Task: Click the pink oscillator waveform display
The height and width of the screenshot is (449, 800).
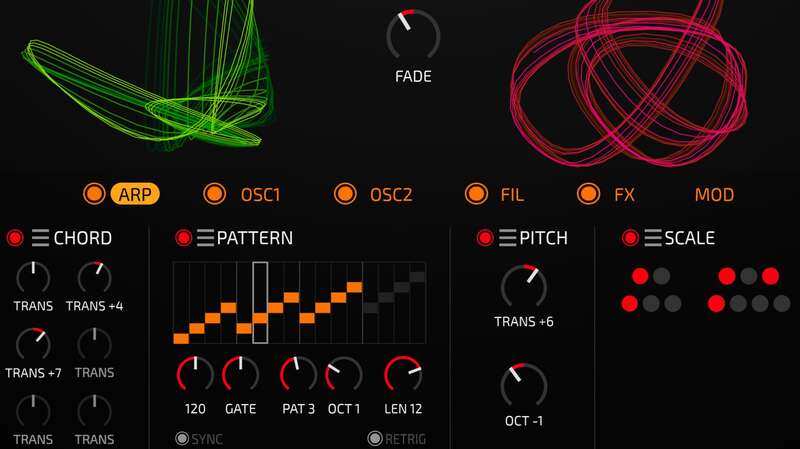Action: pyautogui.click(x=630, y=82)
